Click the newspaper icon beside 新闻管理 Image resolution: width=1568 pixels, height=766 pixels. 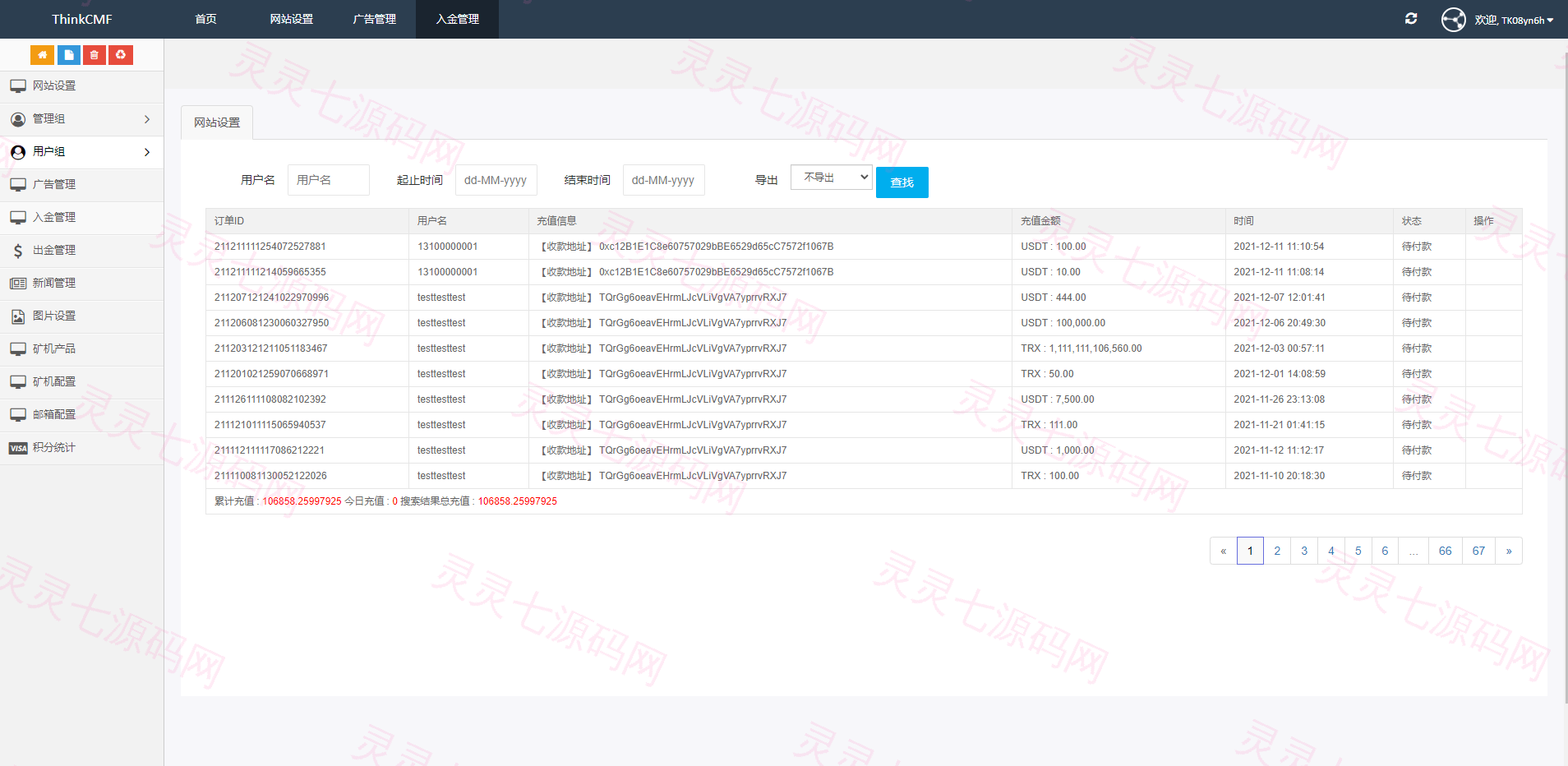tap(18, 284)
